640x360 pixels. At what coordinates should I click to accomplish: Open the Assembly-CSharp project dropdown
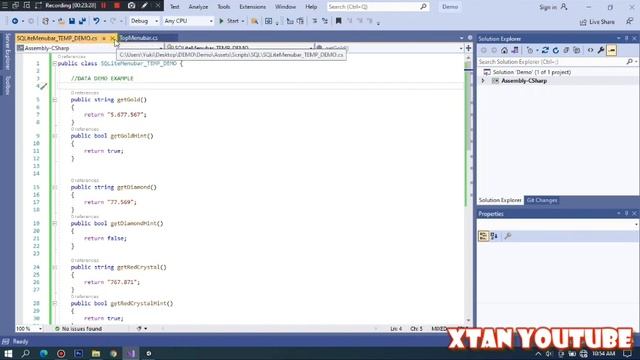click(90, 48)
